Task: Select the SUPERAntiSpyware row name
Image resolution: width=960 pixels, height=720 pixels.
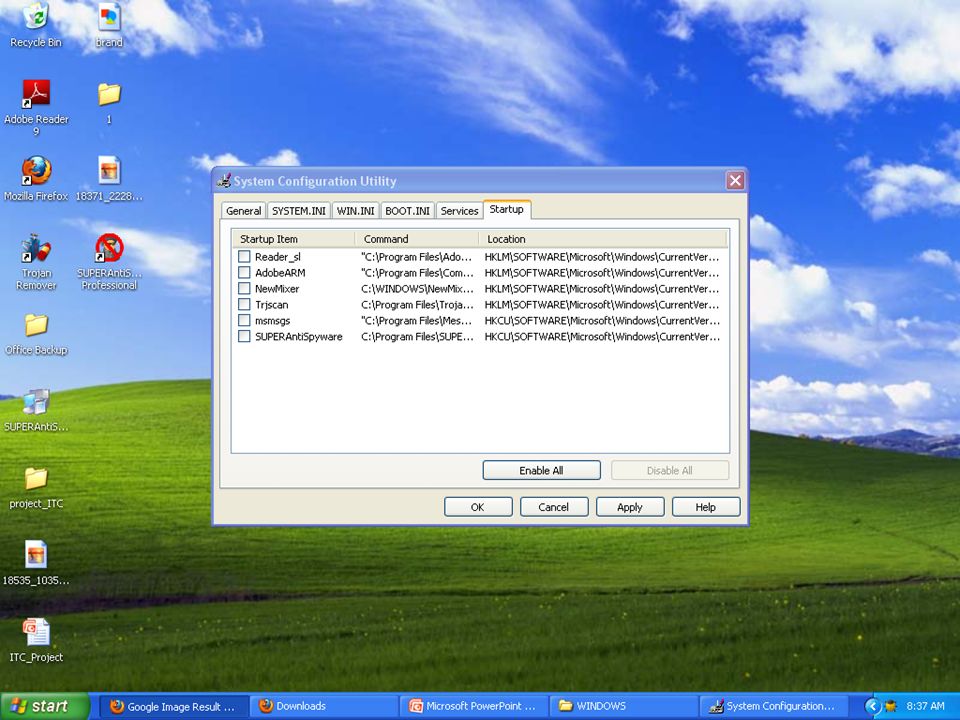Action: 299,336
